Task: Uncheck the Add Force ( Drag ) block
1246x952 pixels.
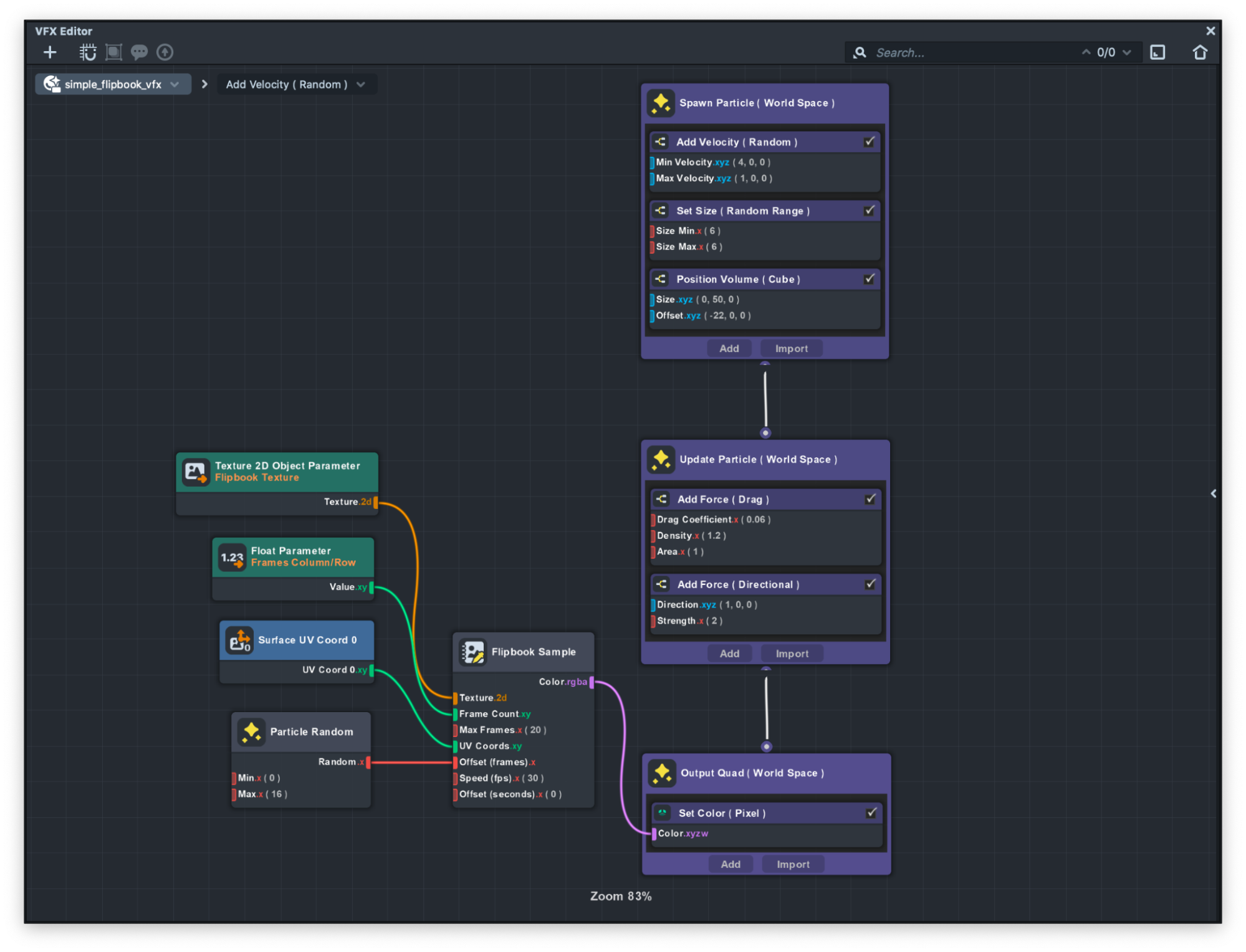Action: coord(870,499)
